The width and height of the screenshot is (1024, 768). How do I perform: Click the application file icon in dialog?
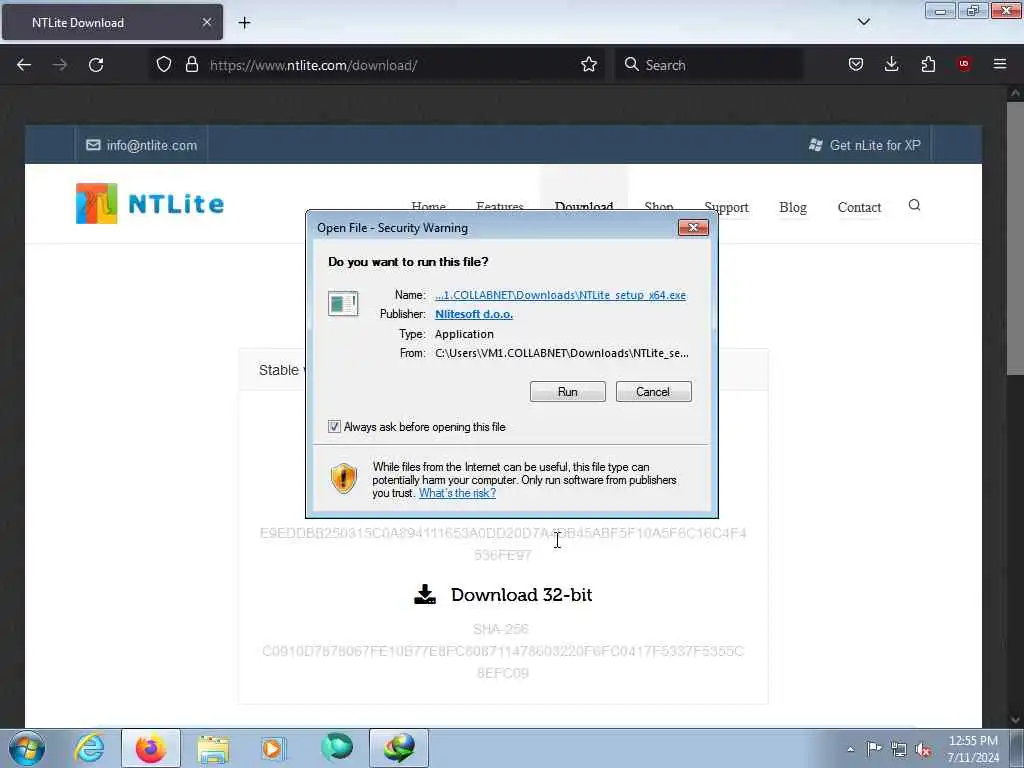point(343,304)
